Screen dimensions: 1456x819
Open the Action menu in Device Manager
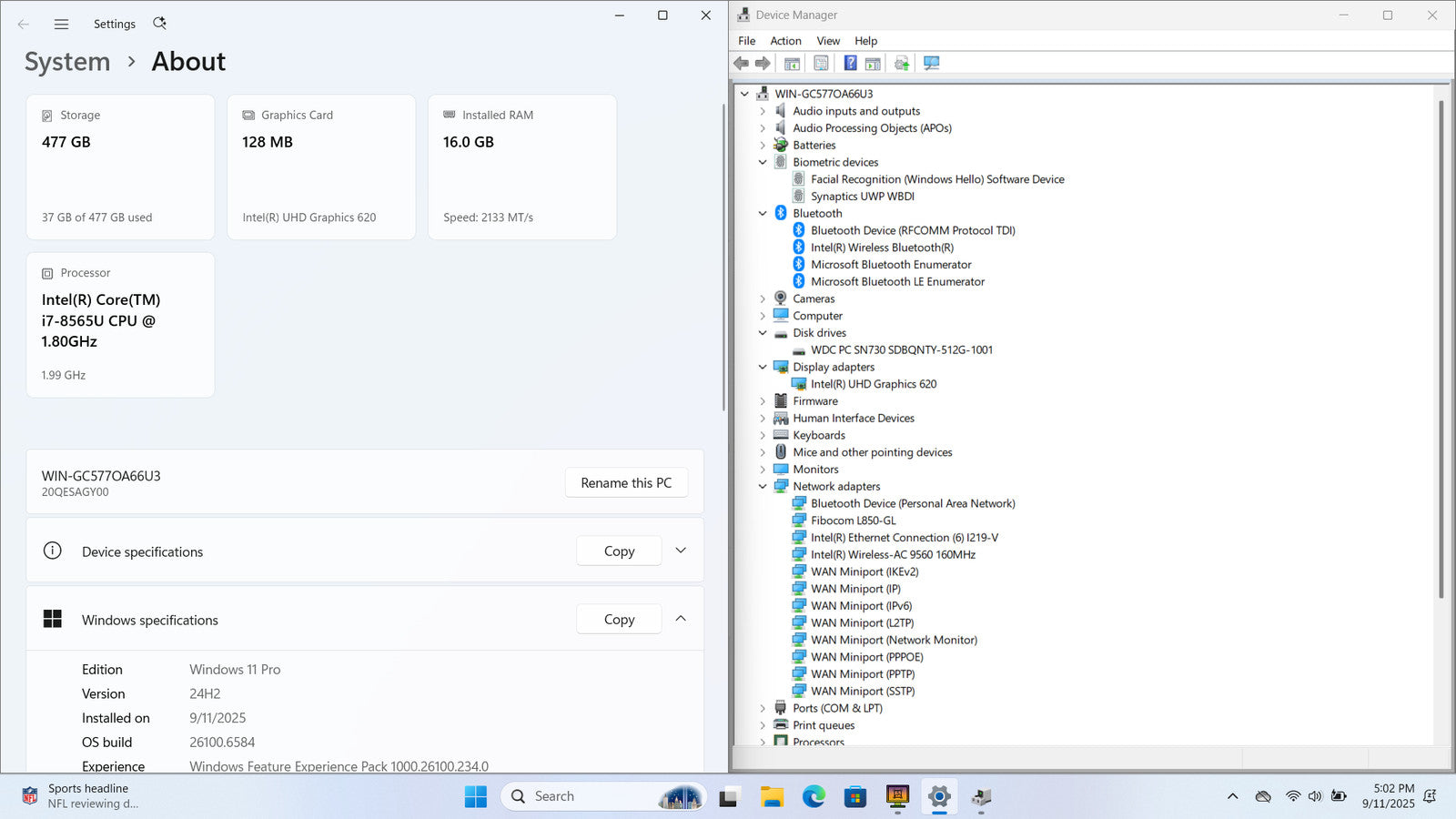pos(786,41)
